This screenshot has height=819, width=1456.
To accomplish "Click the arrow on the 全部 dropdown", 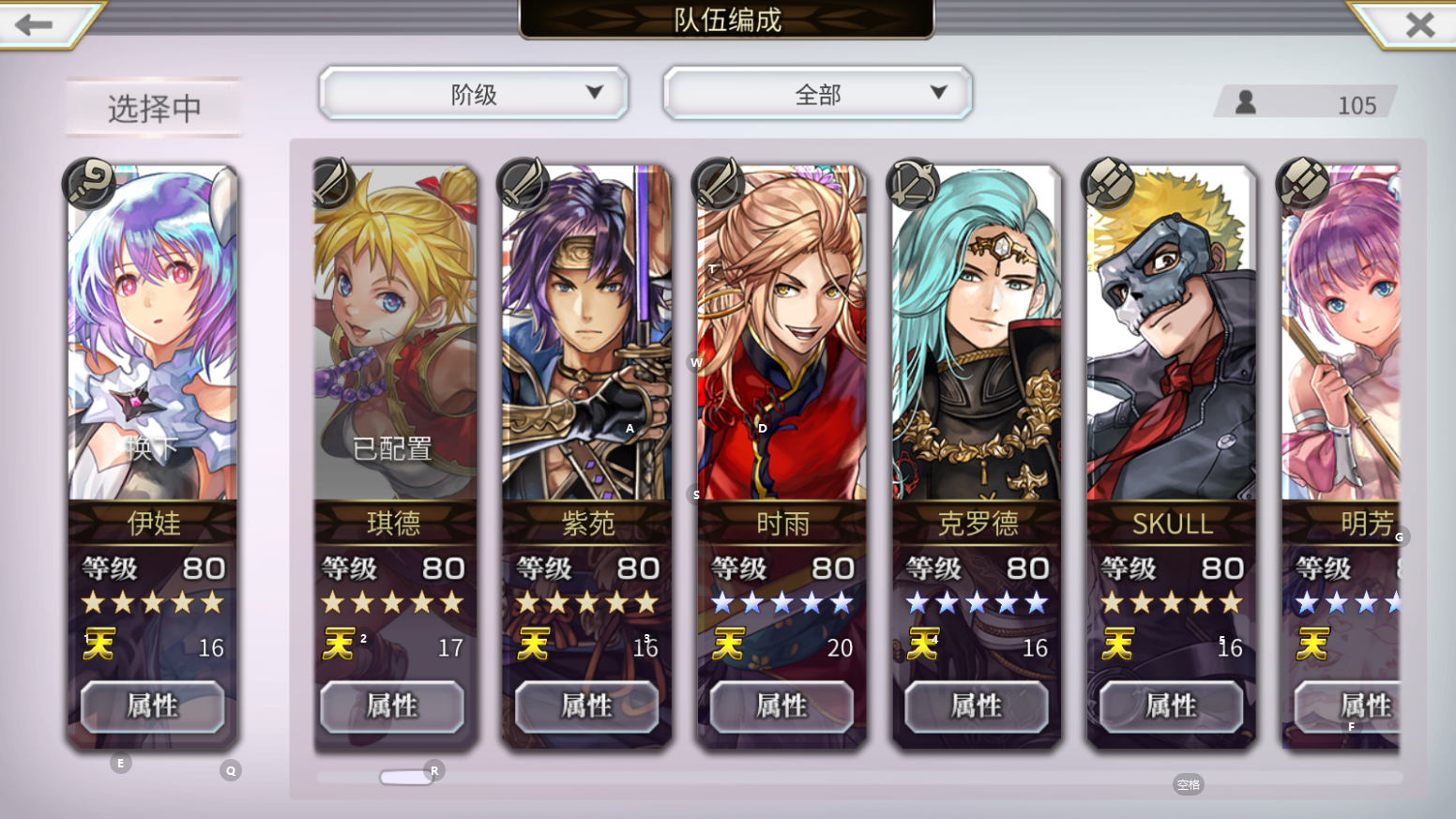I will click(938, 92).
